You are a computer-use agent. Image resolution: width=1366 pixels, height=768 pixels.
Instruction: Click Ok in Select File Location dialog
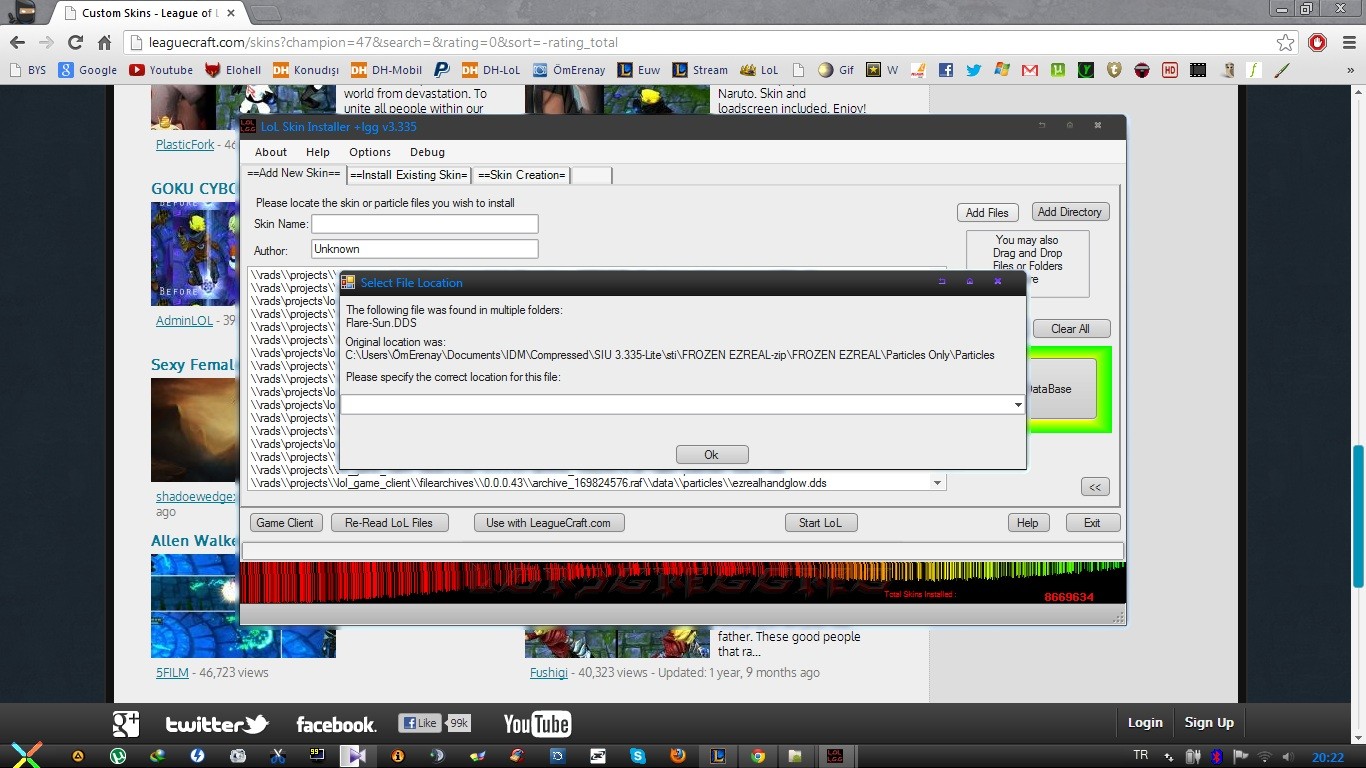[711, 454]
